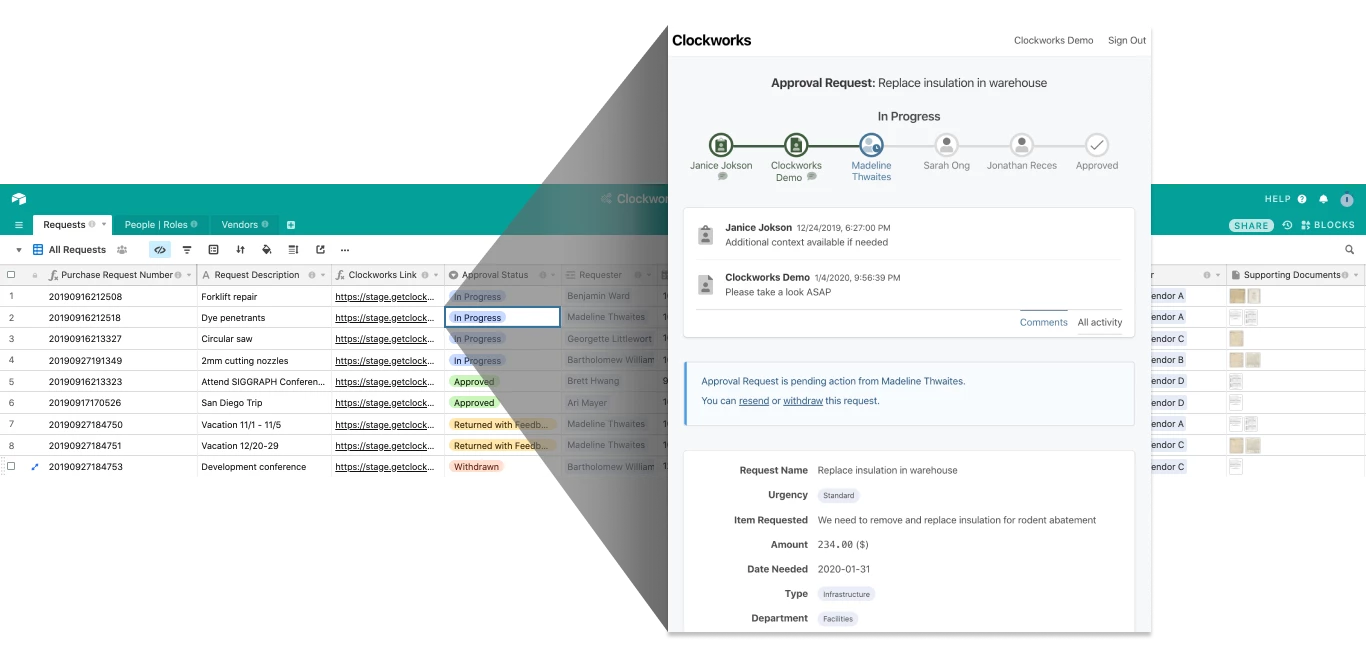Check the select-all rows header checkbox

click(x=12, y=275)
